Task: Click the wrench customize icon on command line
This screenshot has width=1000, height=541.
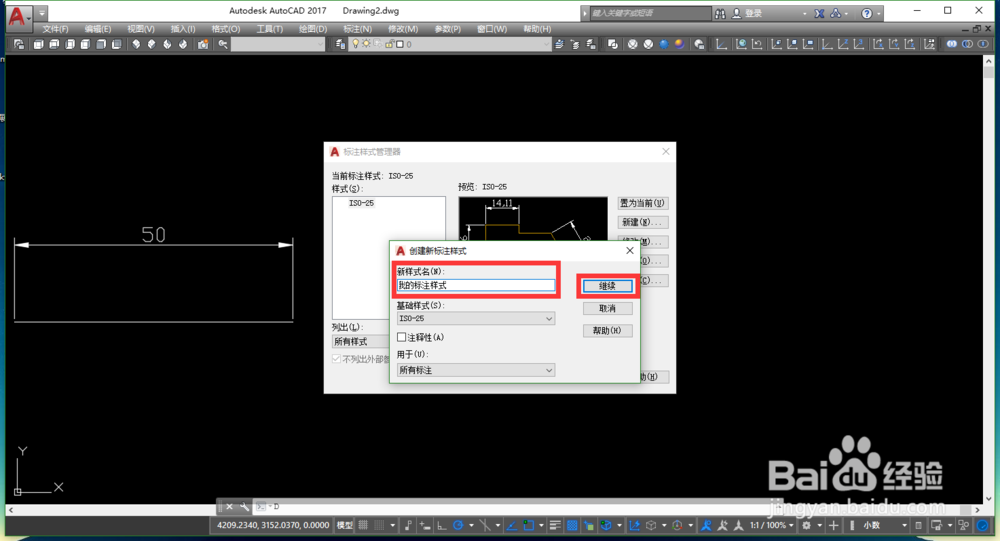Action: point(244,507)
